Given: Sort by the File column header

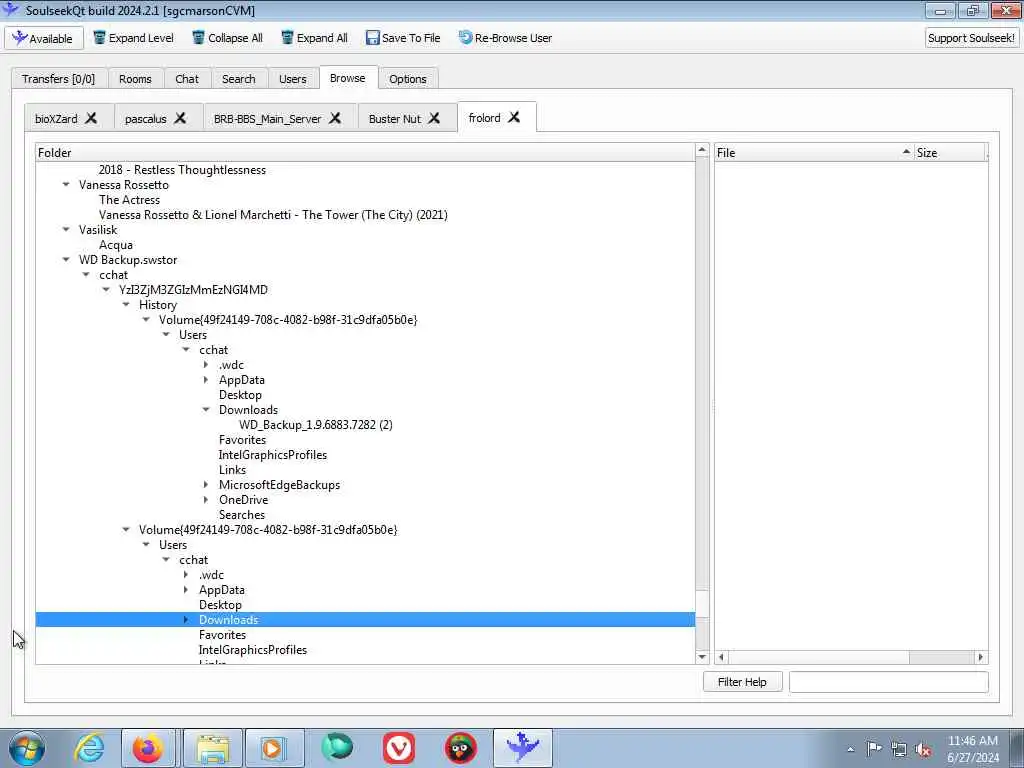Looking at the screenshot, I should tap(814, 153).
